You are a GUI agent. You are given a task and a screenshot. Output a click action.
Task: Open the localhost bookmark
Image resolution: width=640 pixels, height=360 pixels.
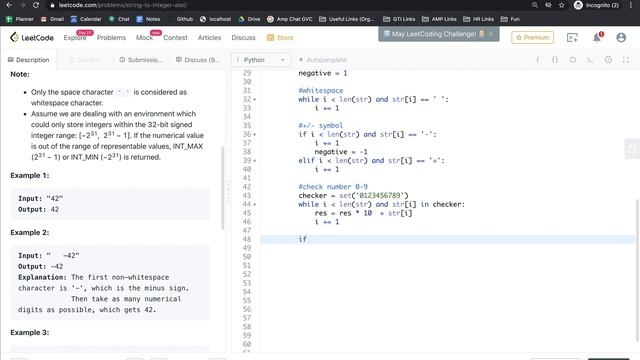tap(216, 19)
